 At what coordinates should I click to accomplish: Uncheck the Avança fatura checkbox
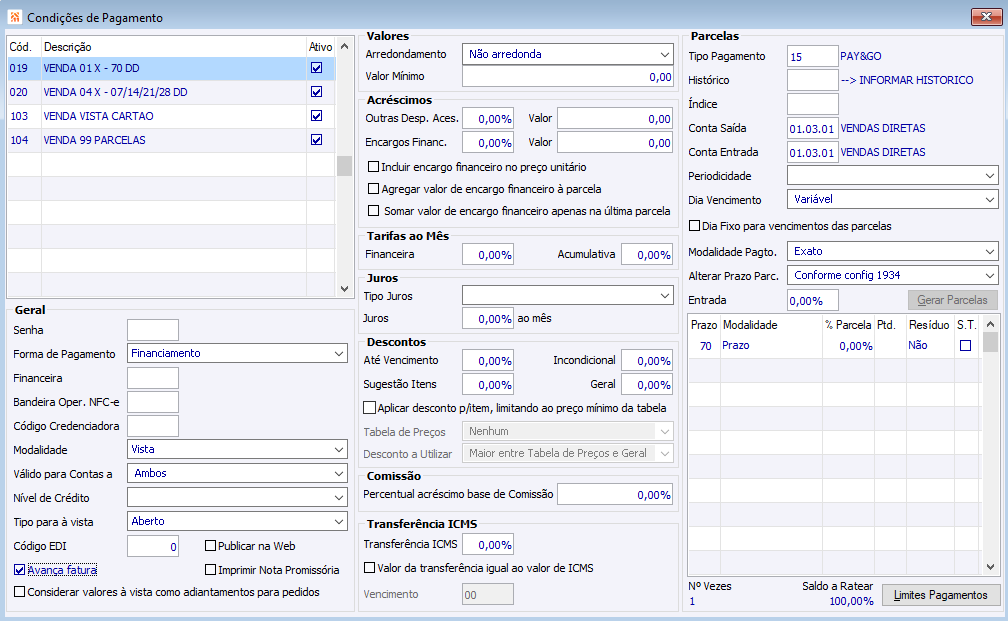[x=21, y=570]
